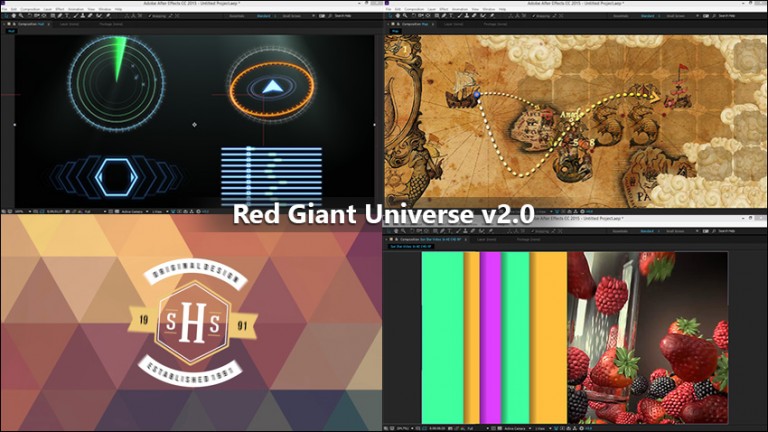The width and height of the screenshot is (768, 432).
Task: Select the Pen tool in top-right Map window
Action: pos(443,16)
